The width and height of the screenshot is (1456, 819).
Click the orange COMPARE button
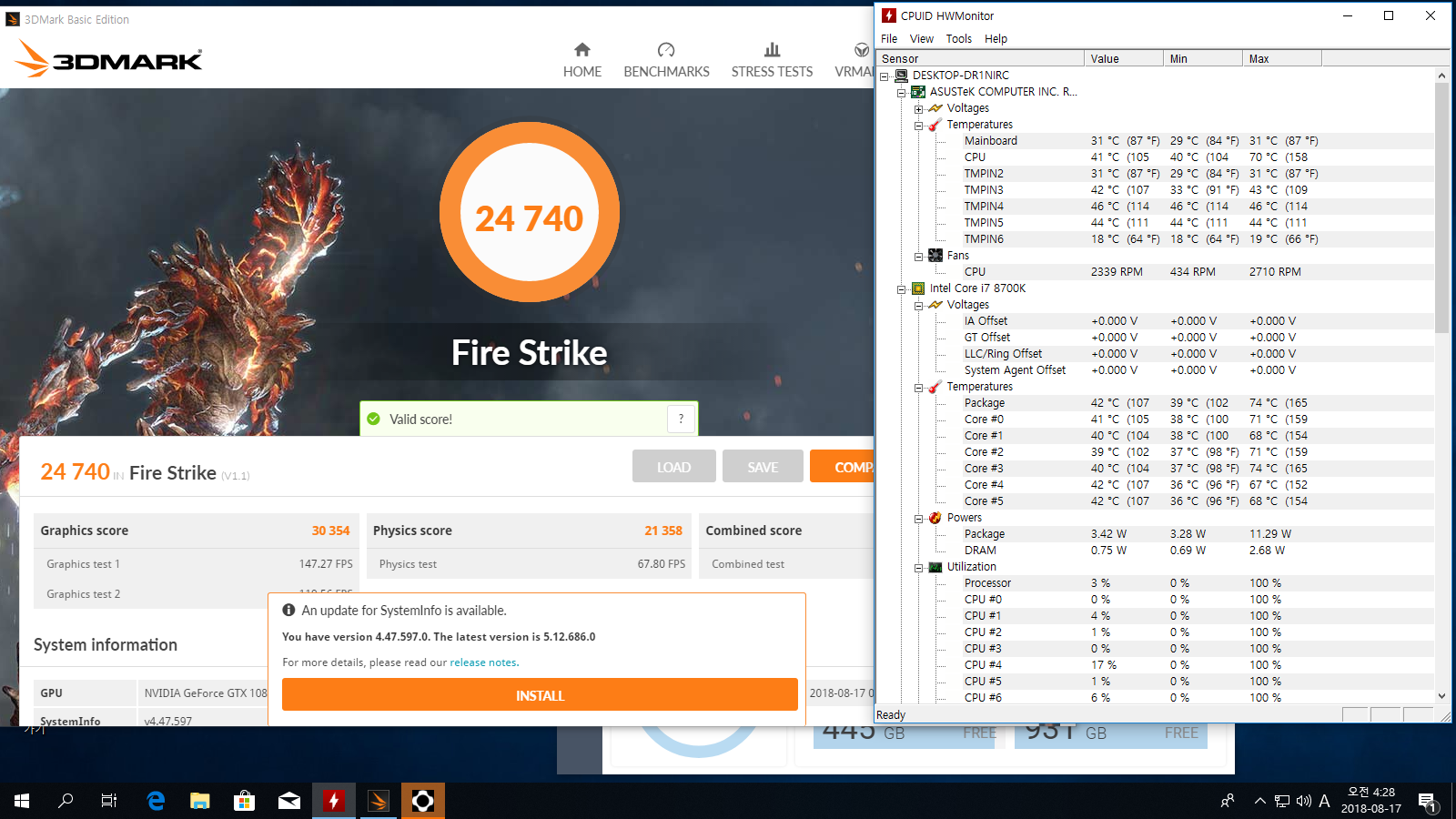click(842, 467)
